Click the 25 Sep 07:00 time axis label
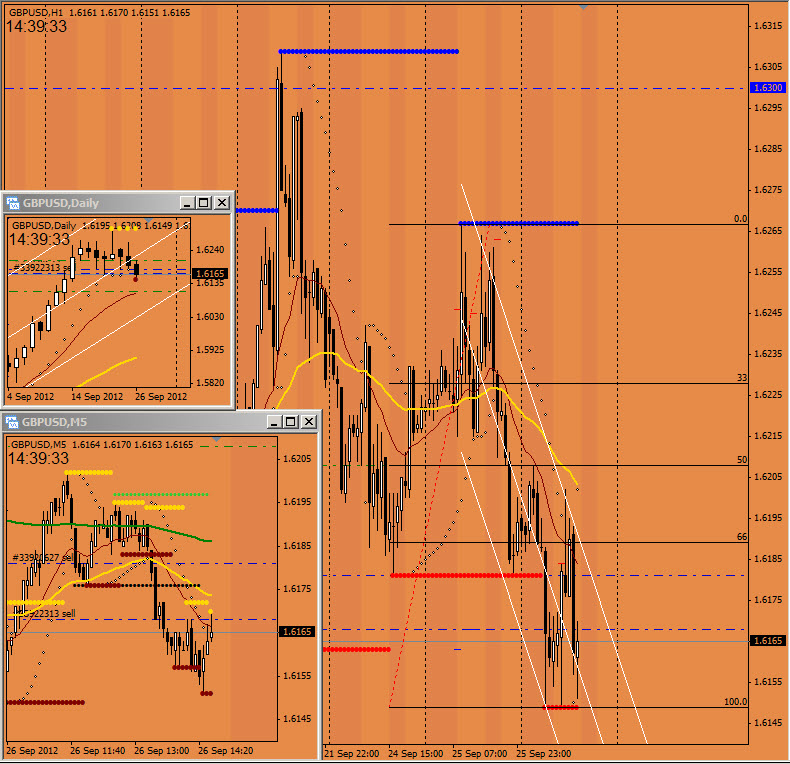Image resolution: width=790 pixels, height=764 pixels. (x=480, y=753)
